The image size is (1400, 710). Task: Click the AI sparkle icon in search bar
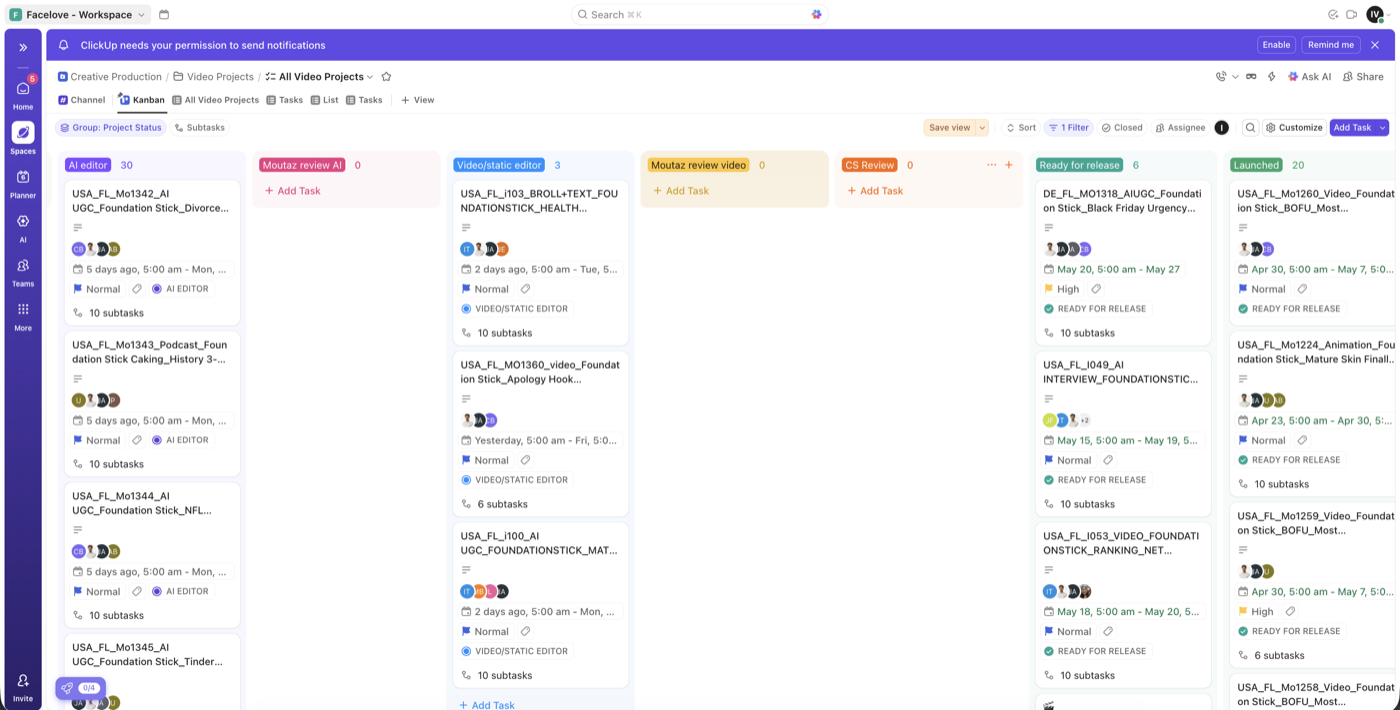(816, 15)
